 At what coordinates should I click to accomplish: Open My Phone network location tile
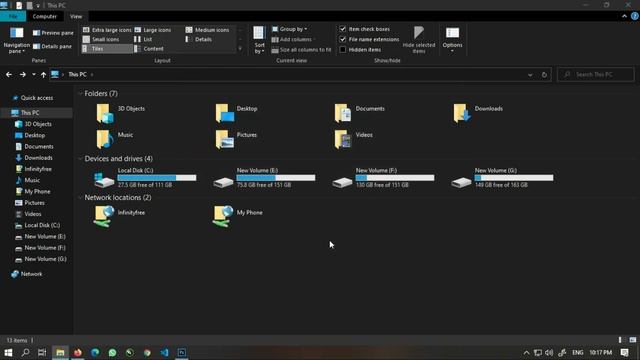coord(238,216)
